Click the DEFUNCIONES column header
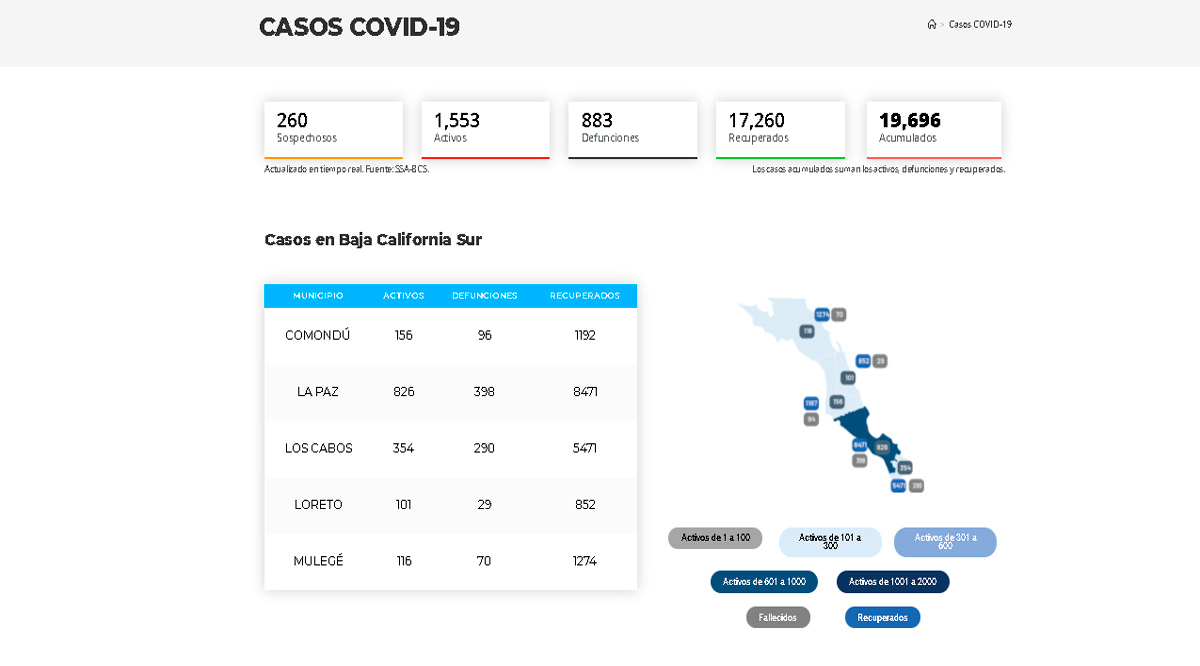Viewport: 1200px width, 666px height. tap(485, 296)
